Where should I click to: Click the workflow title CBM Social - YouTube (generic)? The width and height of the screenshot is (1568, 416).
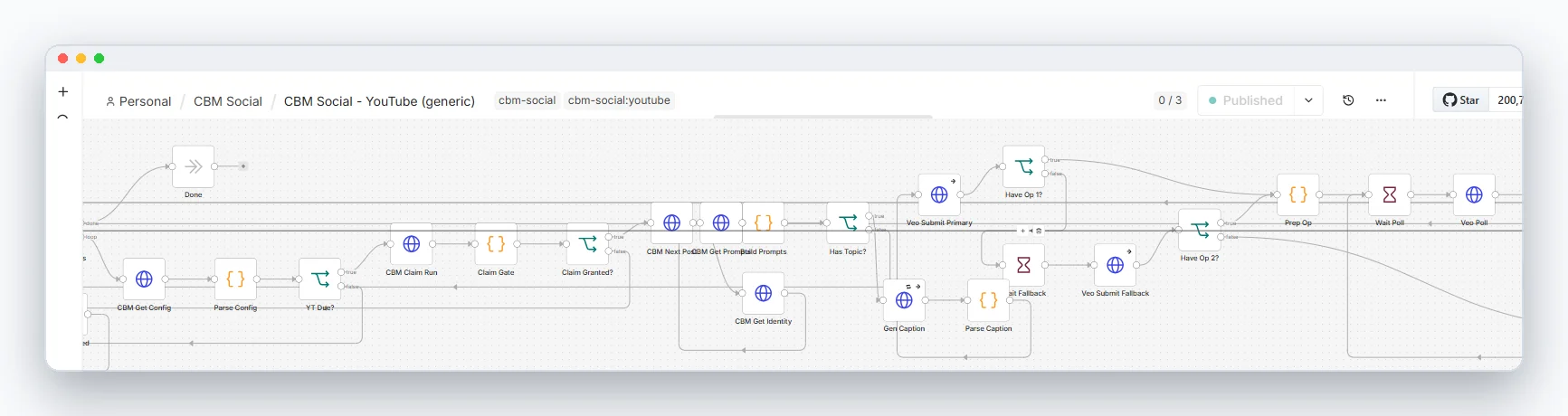tap(379, 101)
